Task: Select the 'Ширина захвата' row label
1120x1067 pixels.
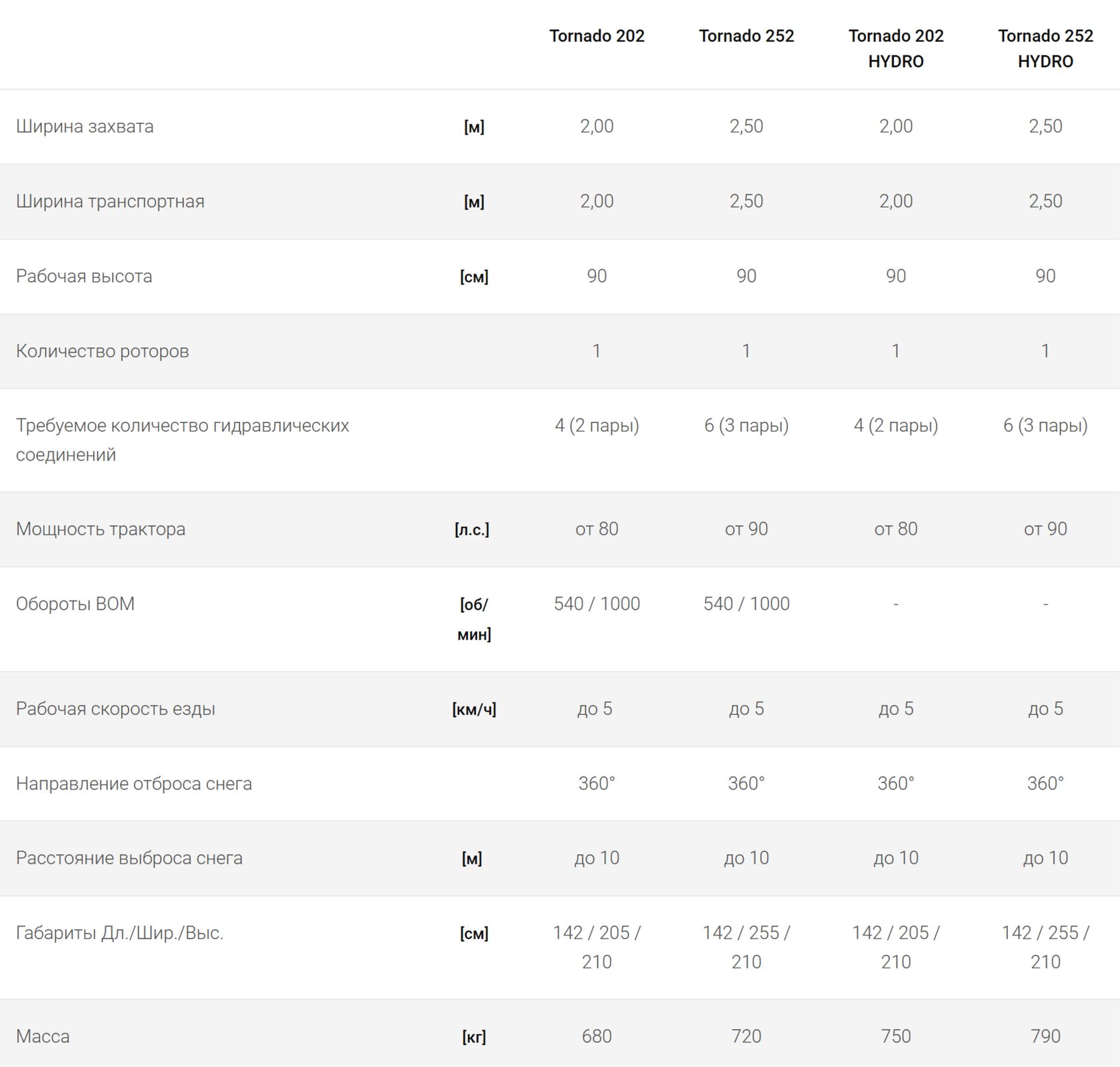Action: [x=85, y=127]
